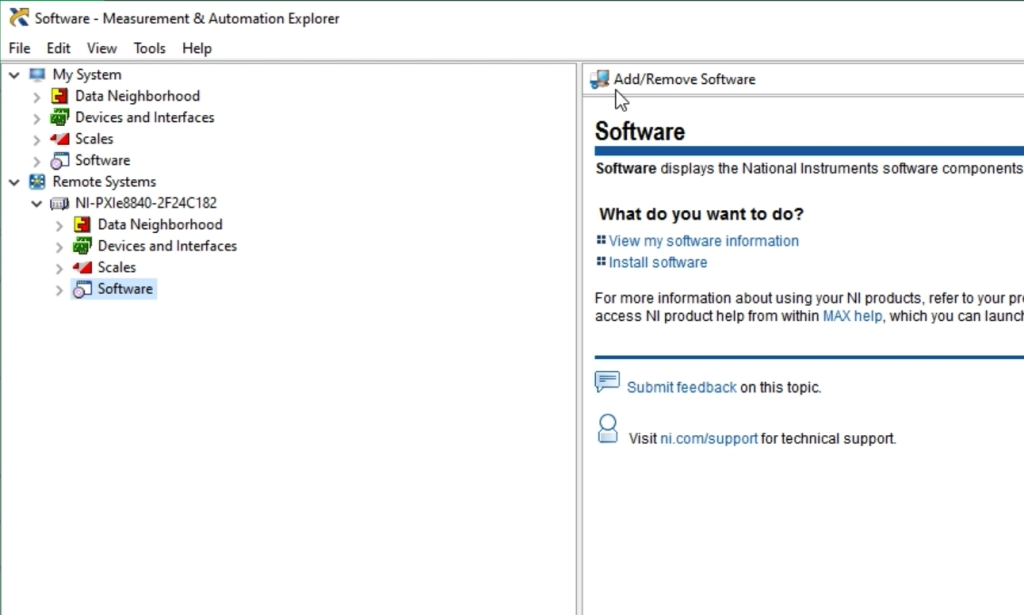The image size is (1024, 615).
Task: Open the Tools menu
Action: pos(150,48)
